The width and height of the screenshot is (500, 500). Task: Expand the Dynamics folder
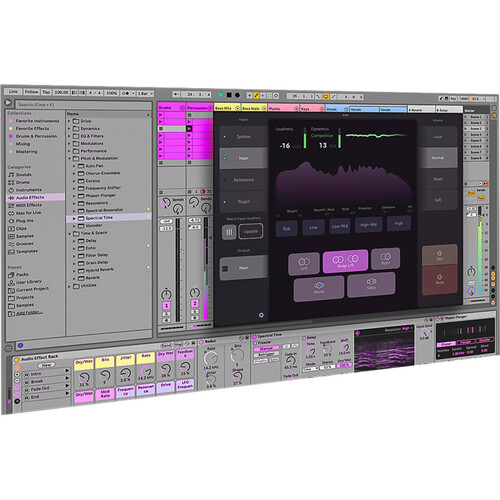click(69, 129)
